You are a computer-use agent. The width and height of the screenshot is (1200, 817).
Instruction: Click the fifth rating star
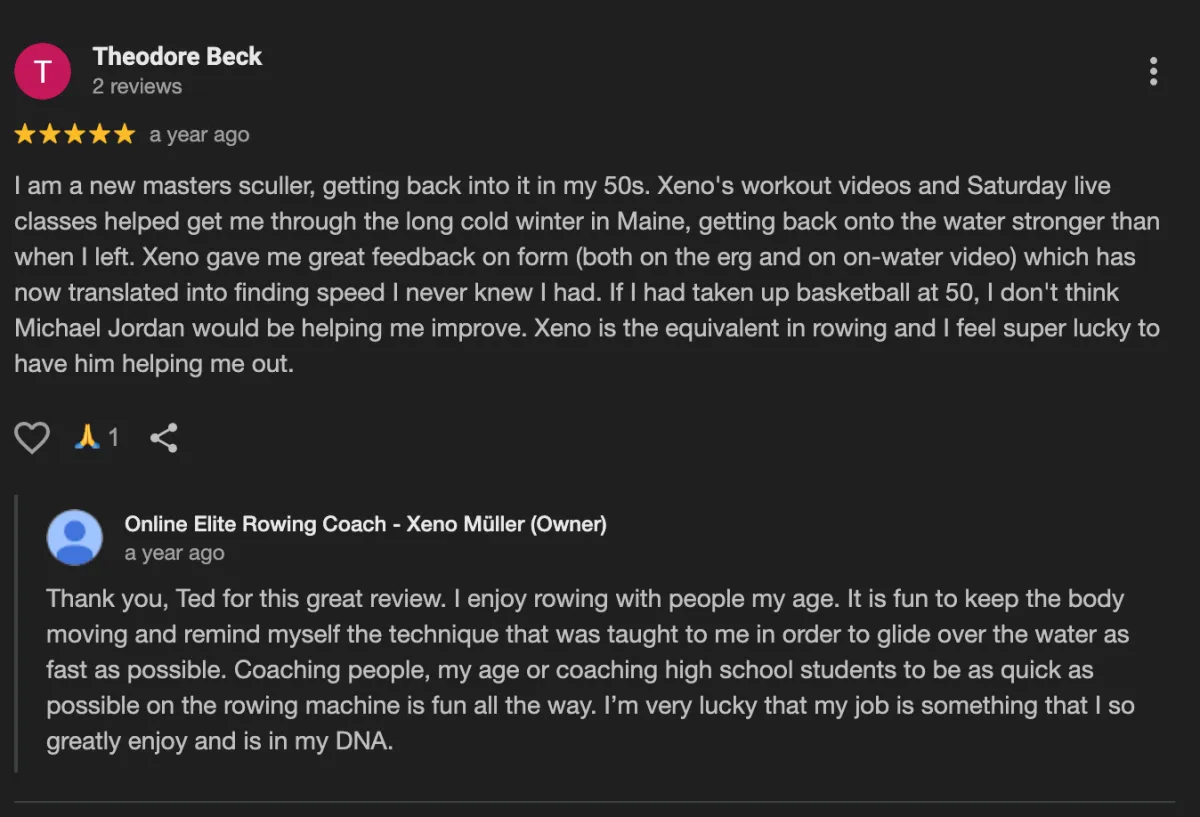pyautogui.click(x=124, y=134)
